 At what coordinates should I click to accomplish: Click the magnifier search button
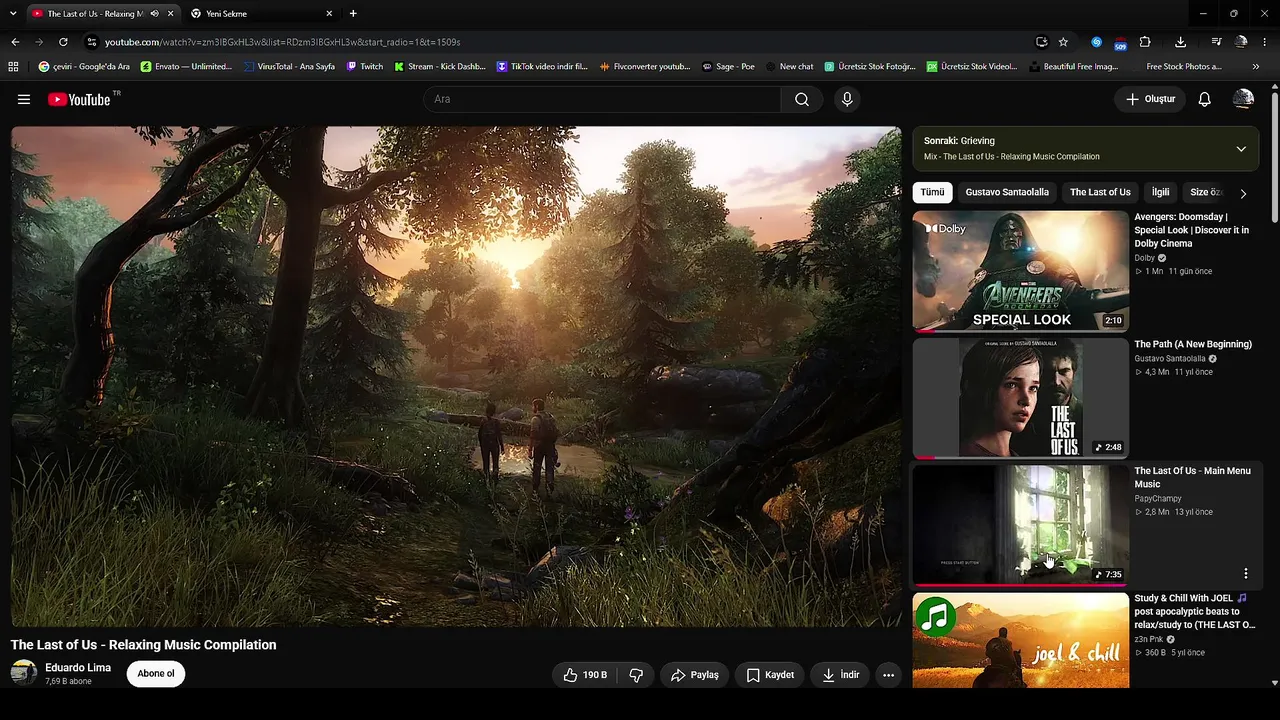(802, 99)
